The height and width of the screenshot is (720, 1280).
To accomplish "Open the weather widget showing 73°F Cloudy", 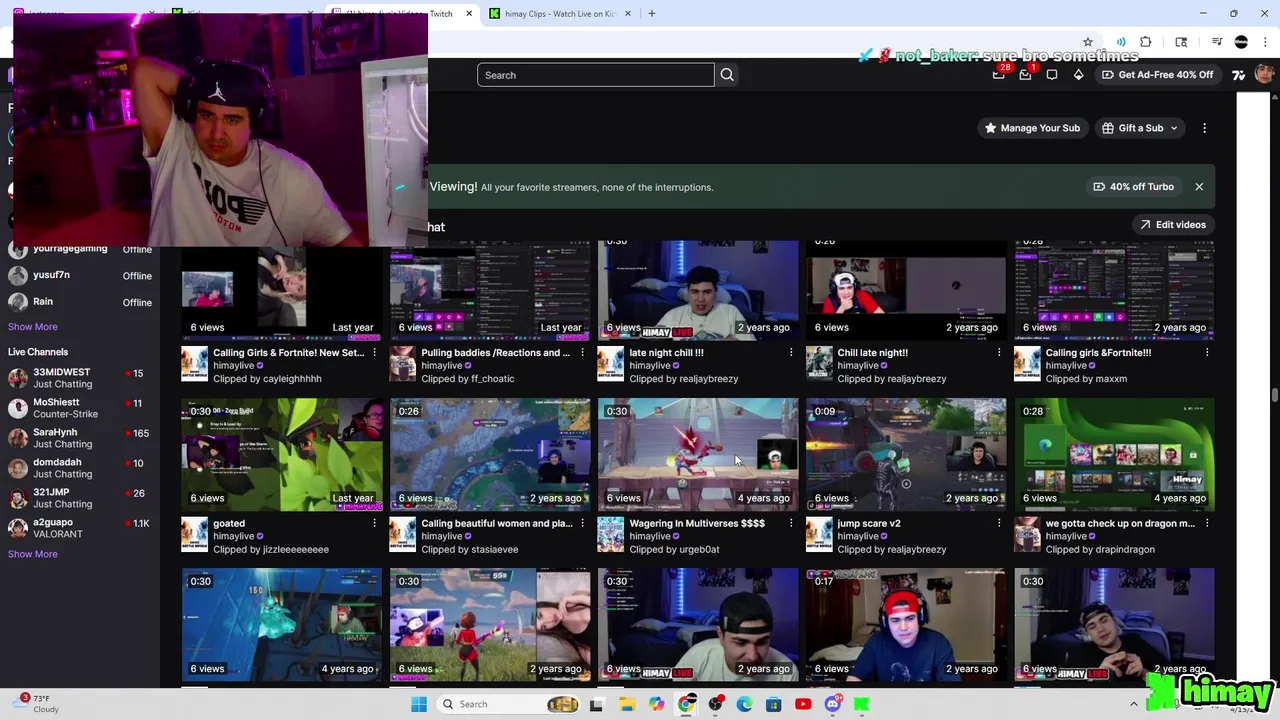I will pos(36,704).
